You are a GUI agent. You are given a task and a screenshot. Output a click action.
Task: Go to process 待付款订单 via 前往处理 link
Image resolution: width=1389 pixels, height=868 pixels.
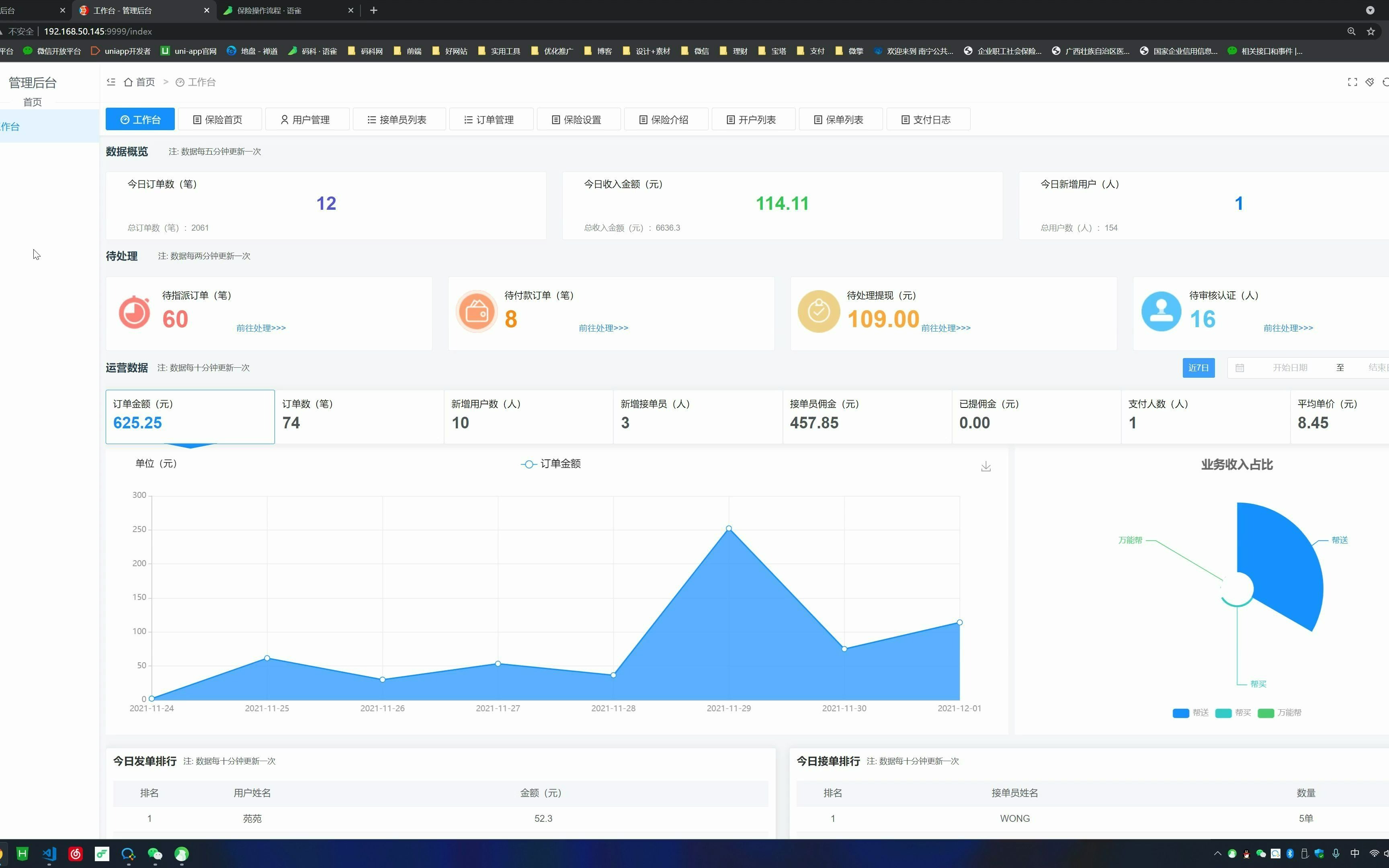[x=603, y=328]
